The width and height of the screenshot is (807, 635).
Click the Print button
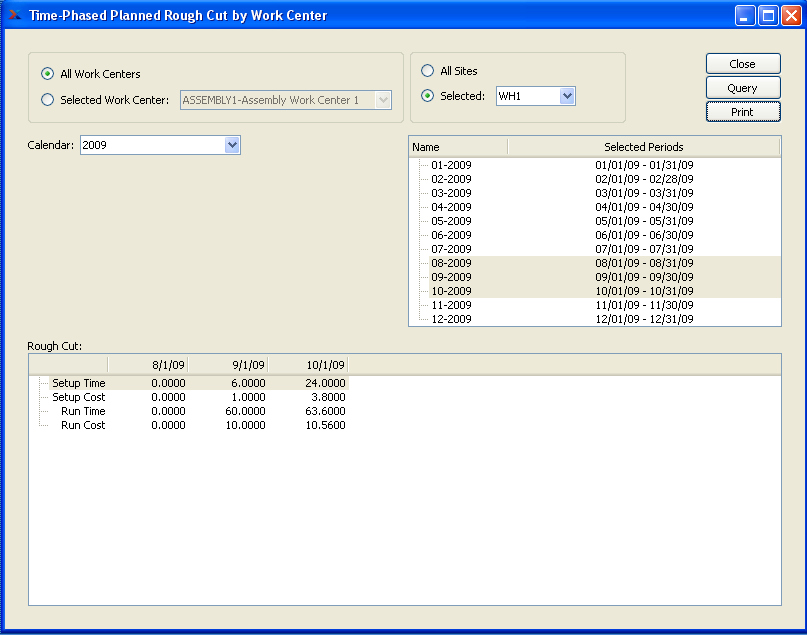tap(742, 112)
